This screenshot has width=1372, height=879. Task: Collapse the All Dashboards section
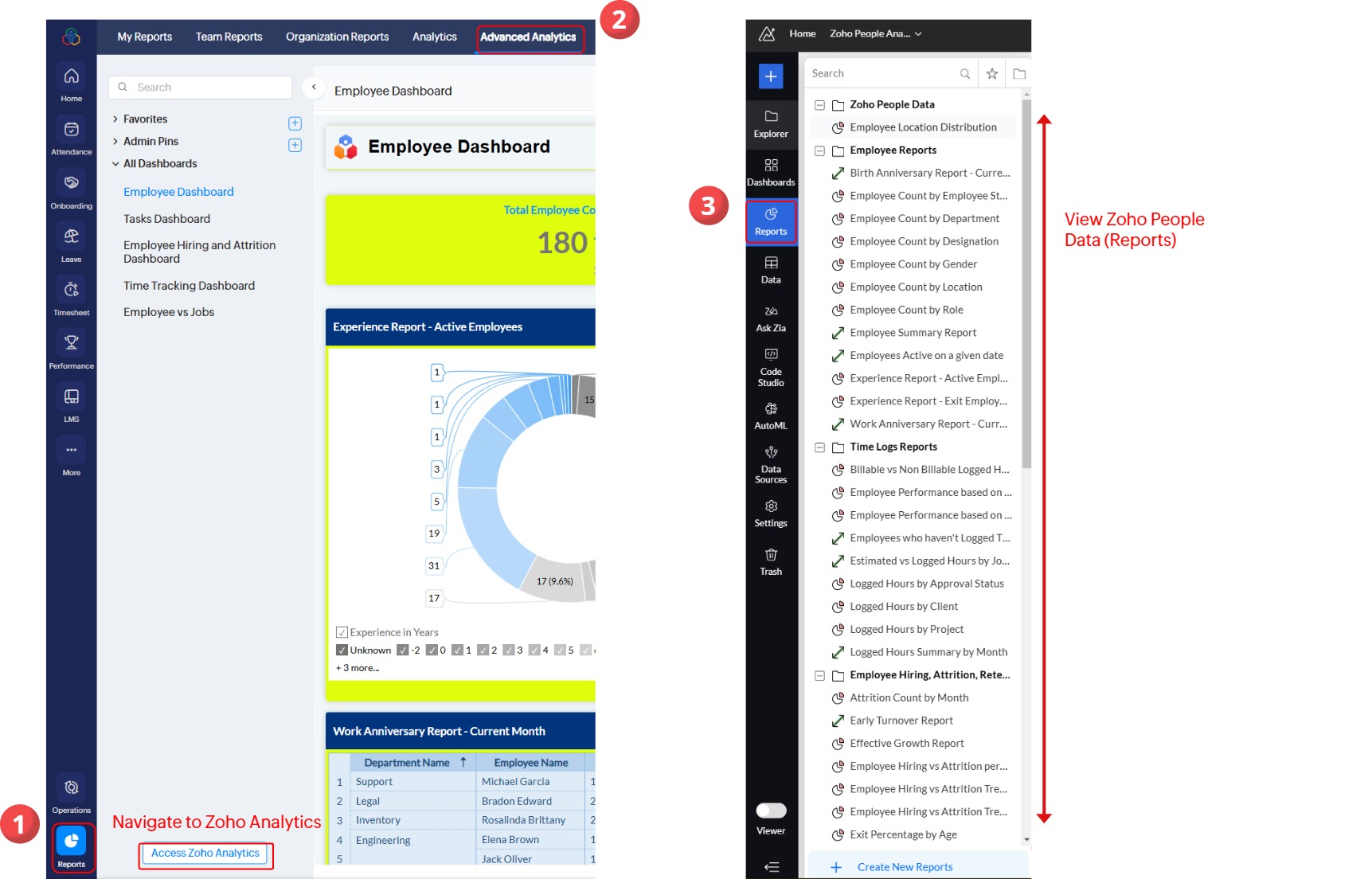(115, 164)
